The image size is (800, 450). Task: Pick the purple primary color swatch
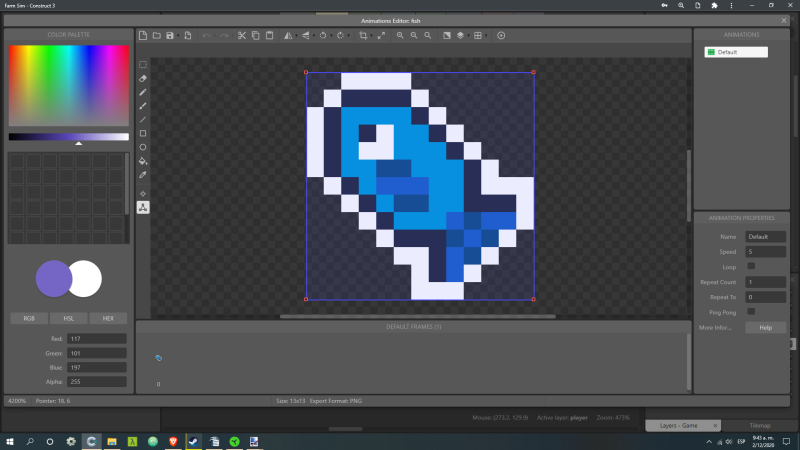(53, 279)
